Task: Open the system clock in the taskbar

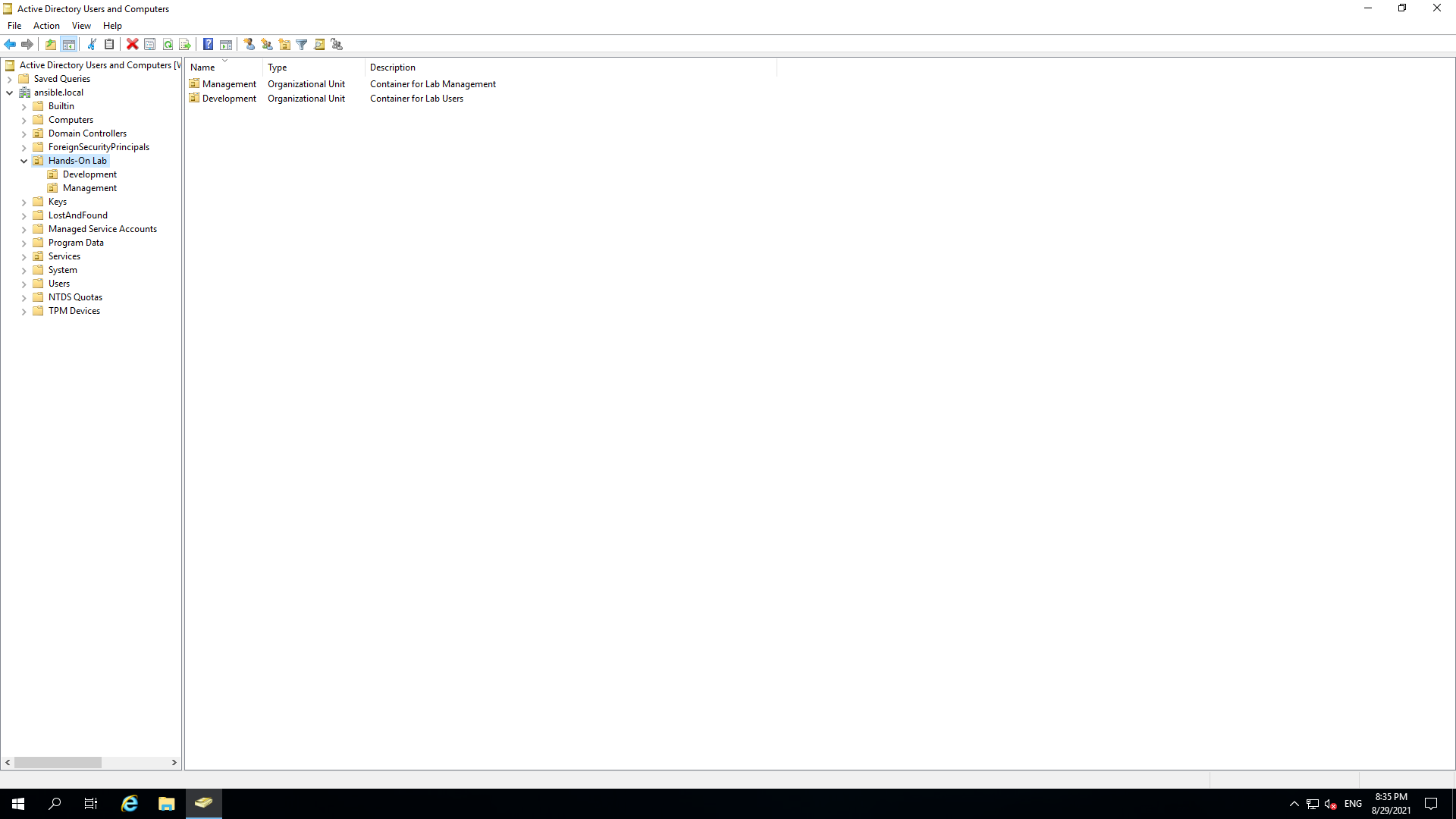Action: point(1391,803)
